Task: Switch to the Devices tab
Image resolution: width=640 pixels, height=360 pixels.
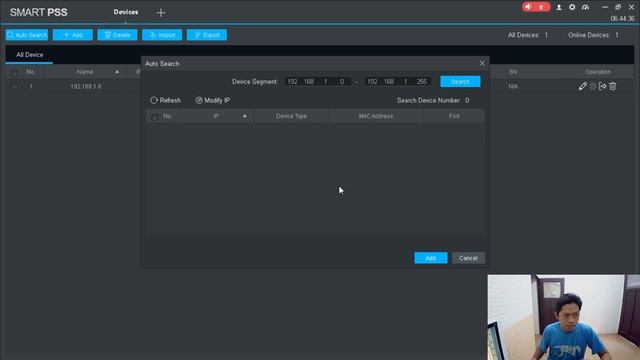Action: 126,12
